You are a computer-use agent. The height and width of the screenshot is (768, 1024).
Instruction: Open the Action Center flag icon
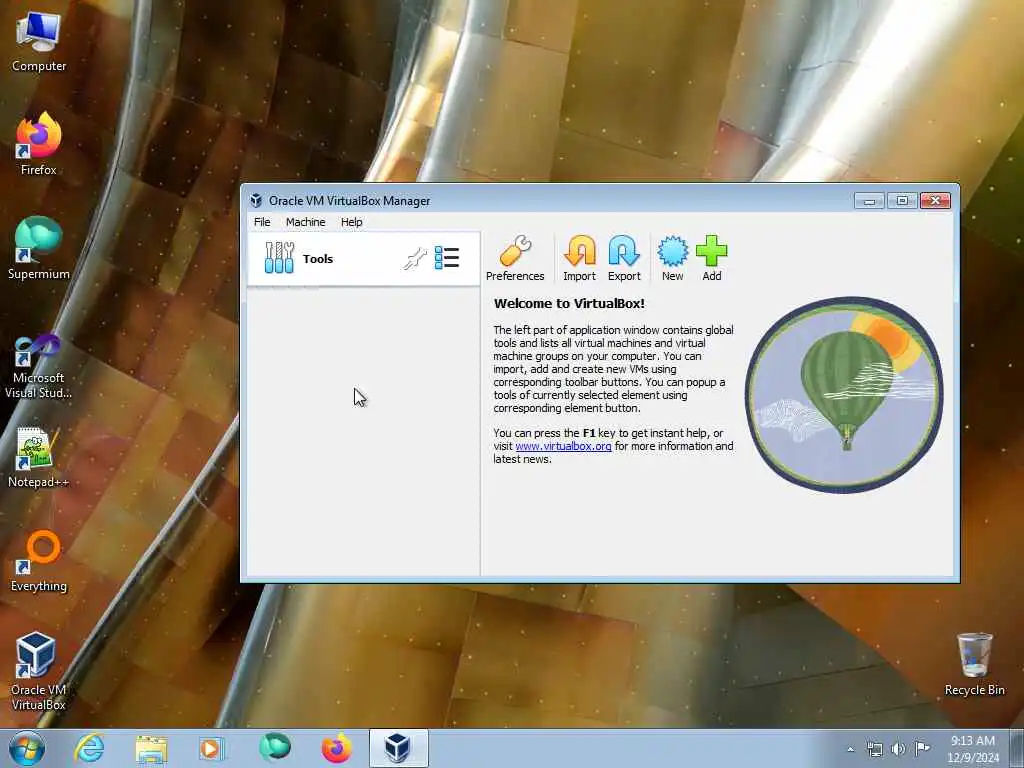point(922,748)
